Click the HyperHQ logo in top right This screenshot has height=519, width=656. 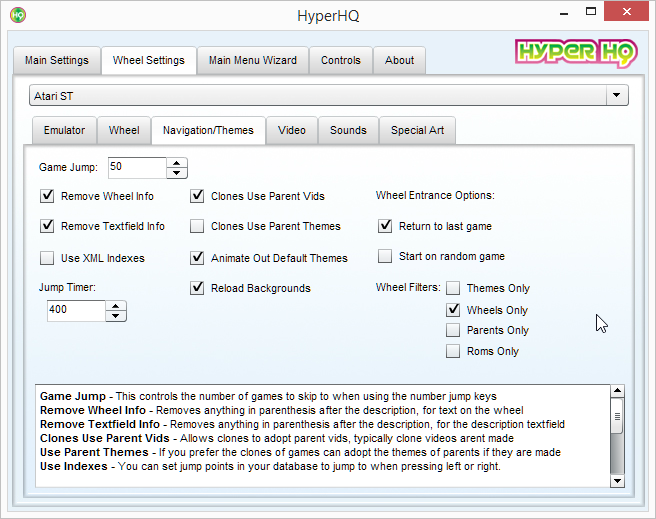click(x=574, y=53)
